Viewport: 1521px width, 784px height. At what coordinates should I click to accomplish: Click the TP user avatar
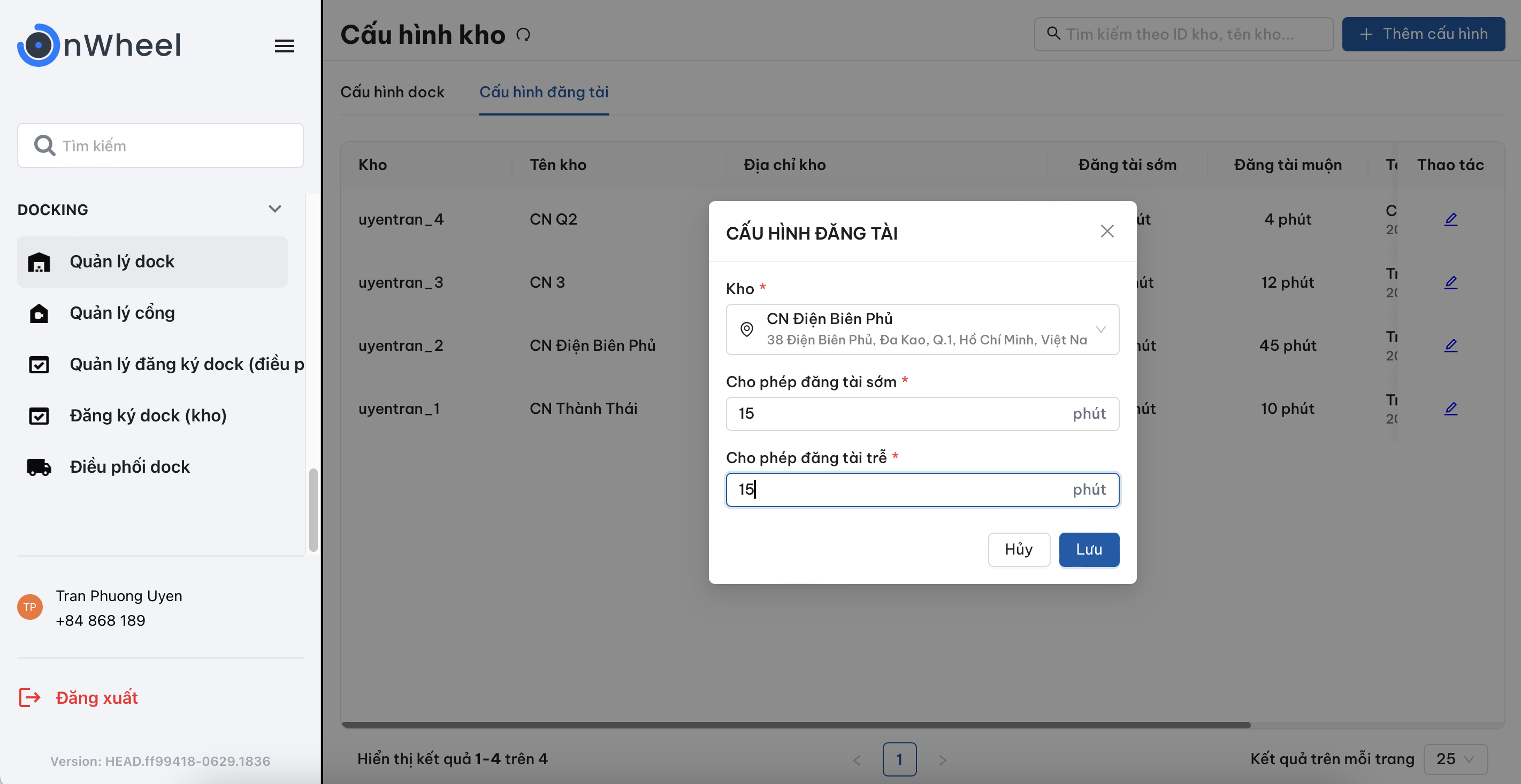pos(29,607)
